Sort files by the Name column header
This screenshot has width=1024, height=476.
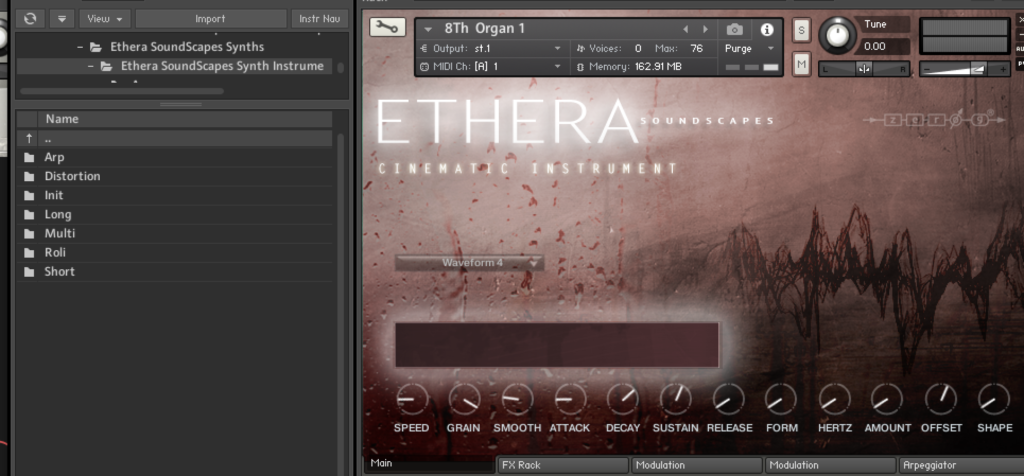tap(185, 119)
